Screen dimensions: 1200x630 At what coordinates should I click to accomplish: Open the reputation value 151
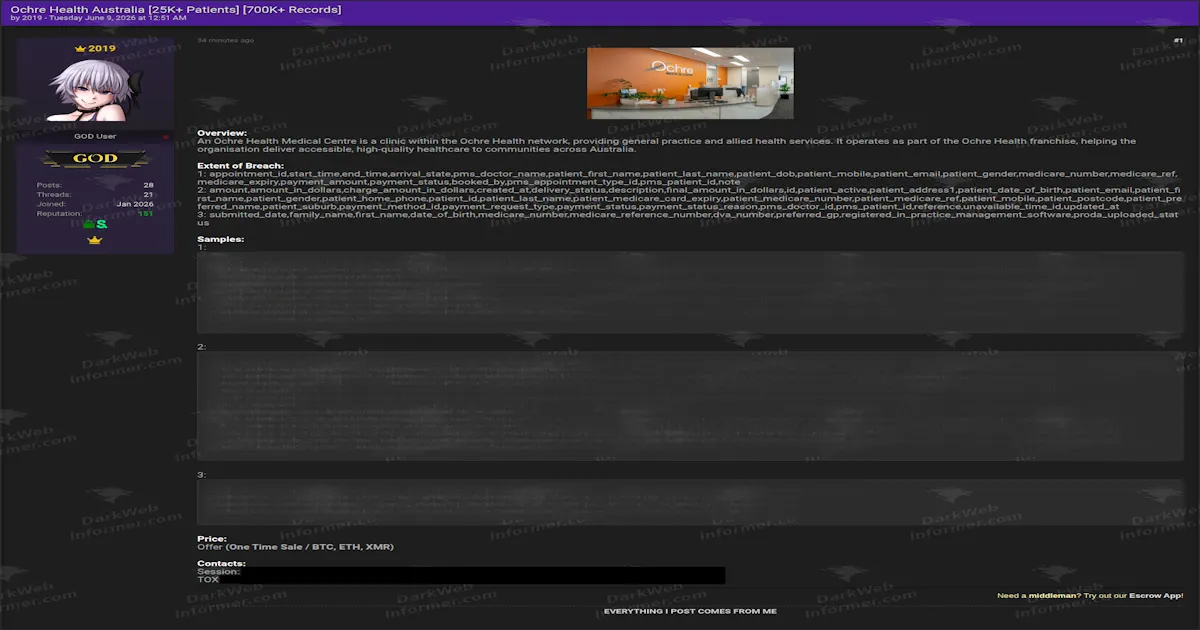click(146, 213)
